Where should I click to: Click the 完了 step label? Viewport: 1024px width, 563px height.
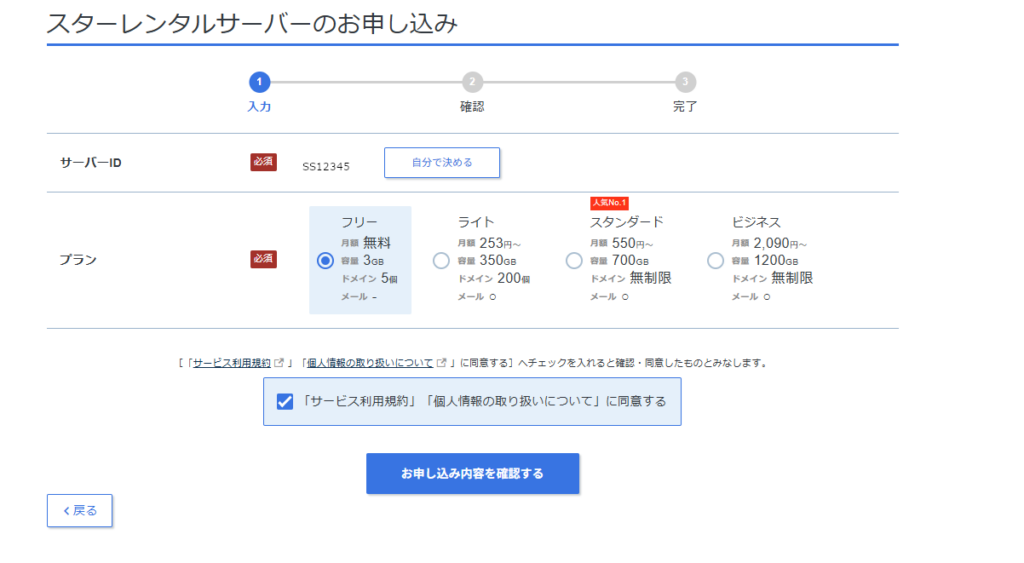[685, 106]
